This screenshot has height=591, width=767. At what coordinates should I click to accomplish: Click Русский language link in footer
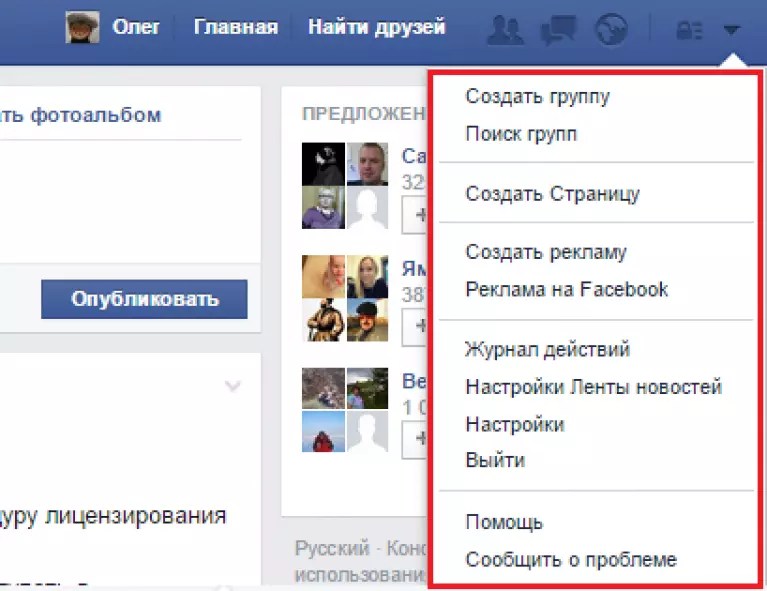coord(332,548)
